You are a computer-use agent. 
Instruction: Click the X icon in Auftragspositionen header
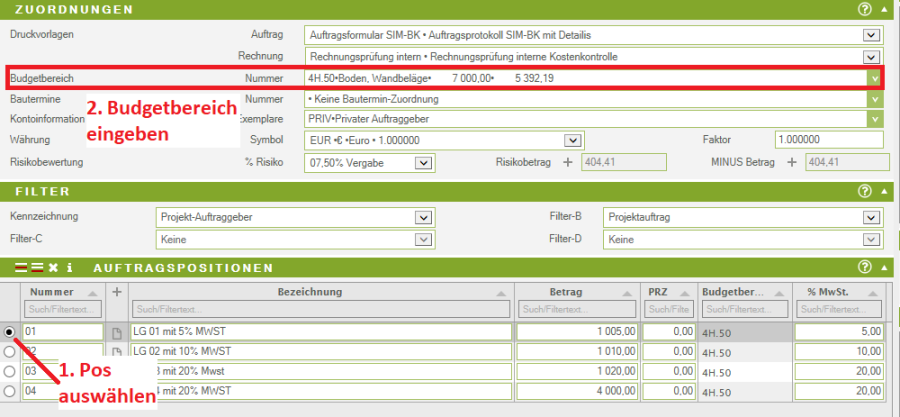click(x=52, y=268)
